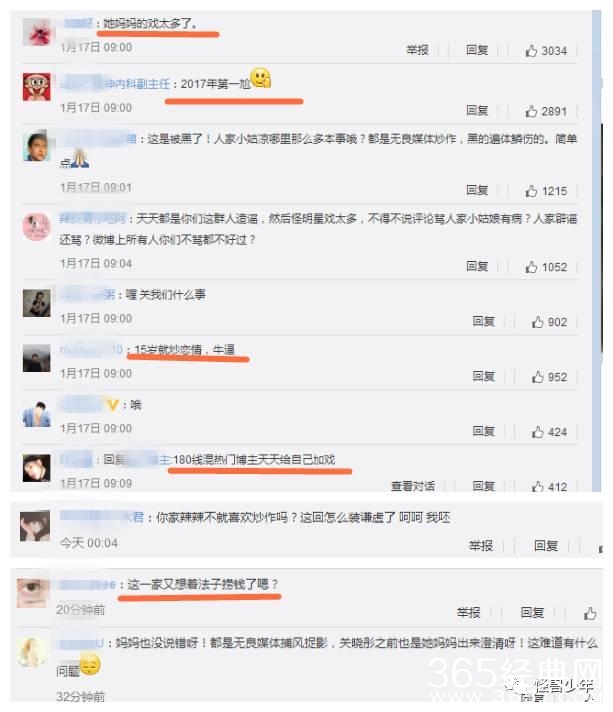613x712 pixels.
Task: Open 查看对话 on the 180线 comment
Action: click(x=413, y=486)
